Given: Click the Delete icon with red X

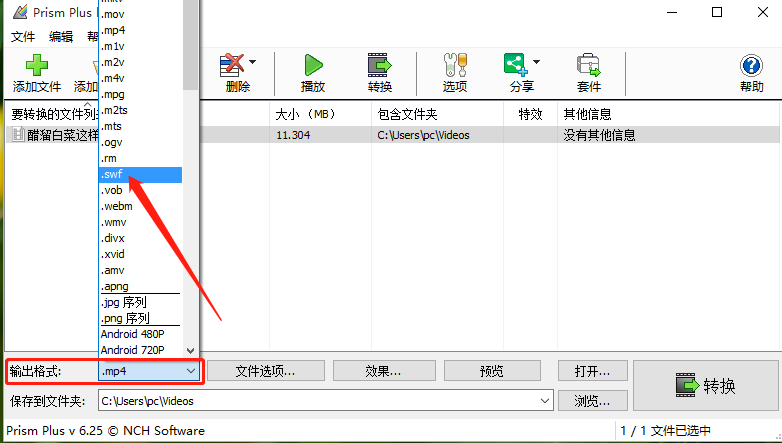Looking at the screenshot, I should 232,65.
